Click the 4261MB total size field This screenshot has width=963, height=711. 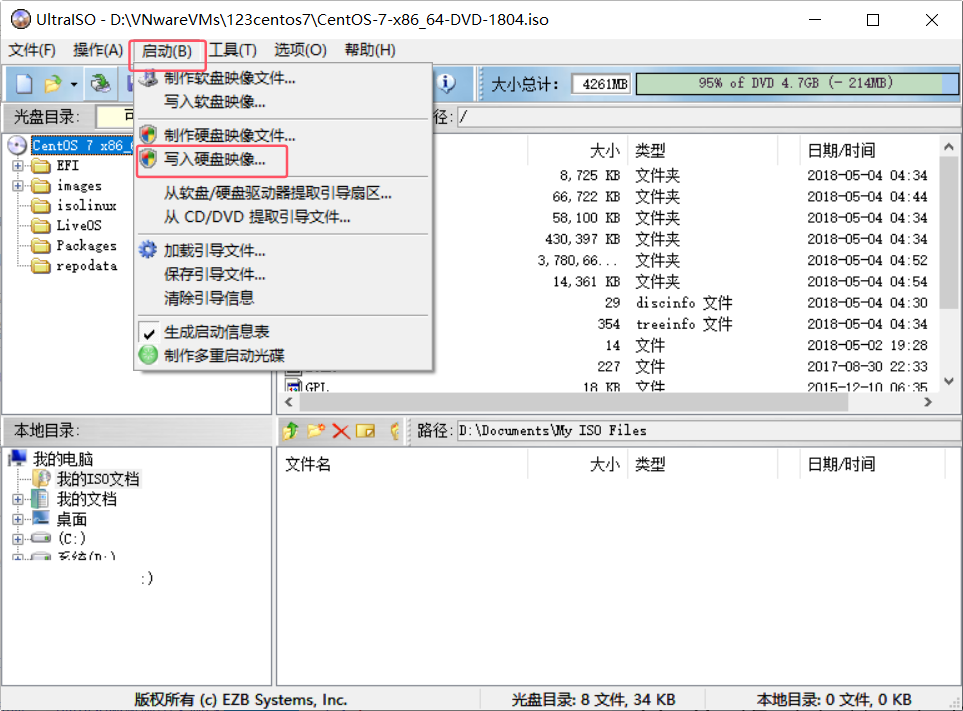click(x=602, y=84)
